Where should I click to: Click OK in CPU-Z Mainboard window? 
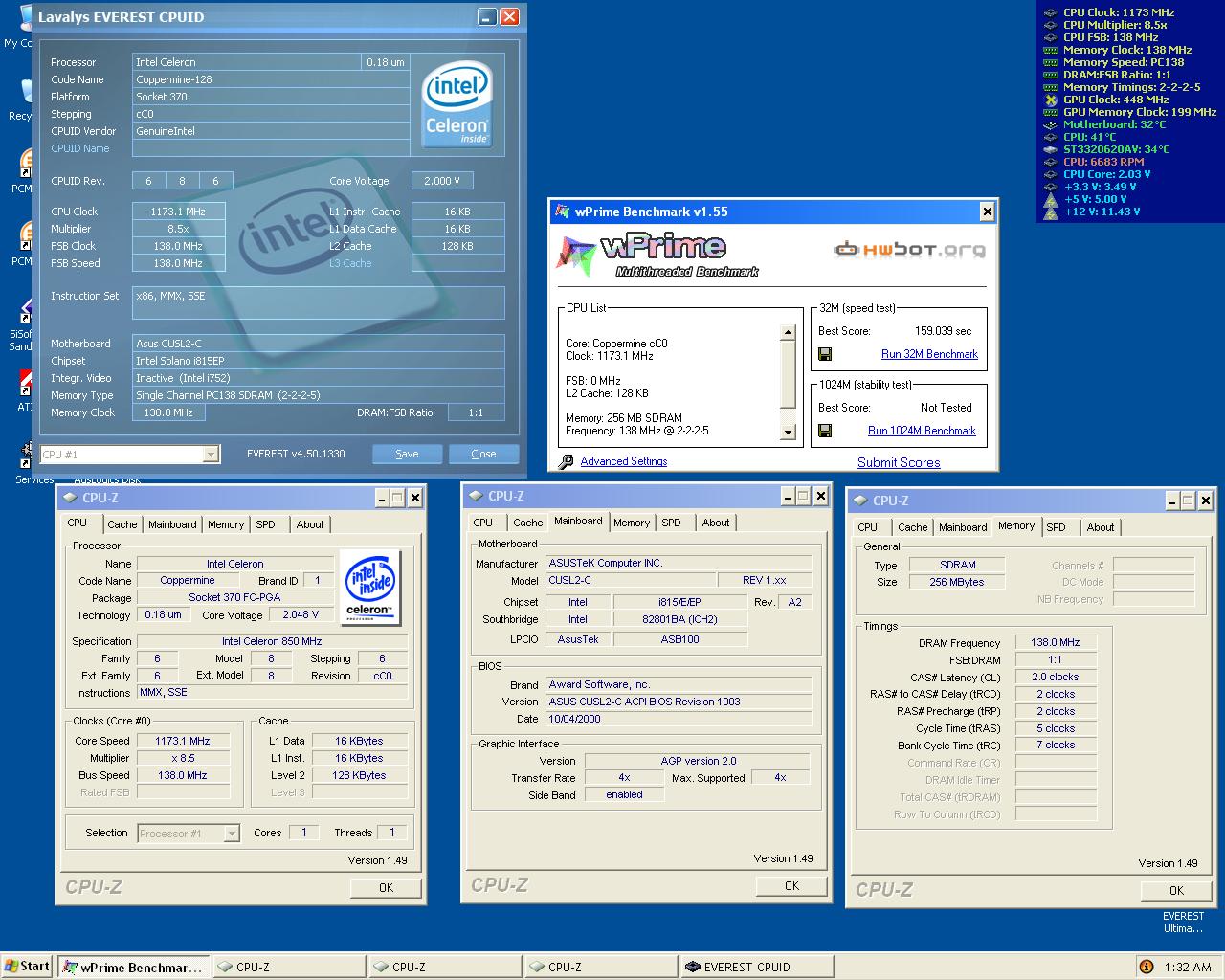point(791,885)
